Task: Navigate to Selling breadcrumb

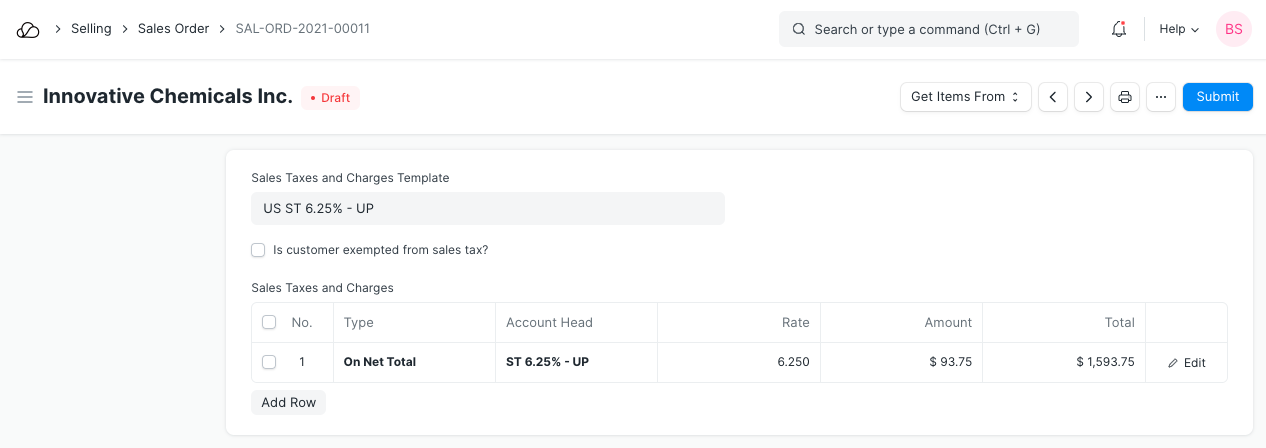Action: [91, 29]
